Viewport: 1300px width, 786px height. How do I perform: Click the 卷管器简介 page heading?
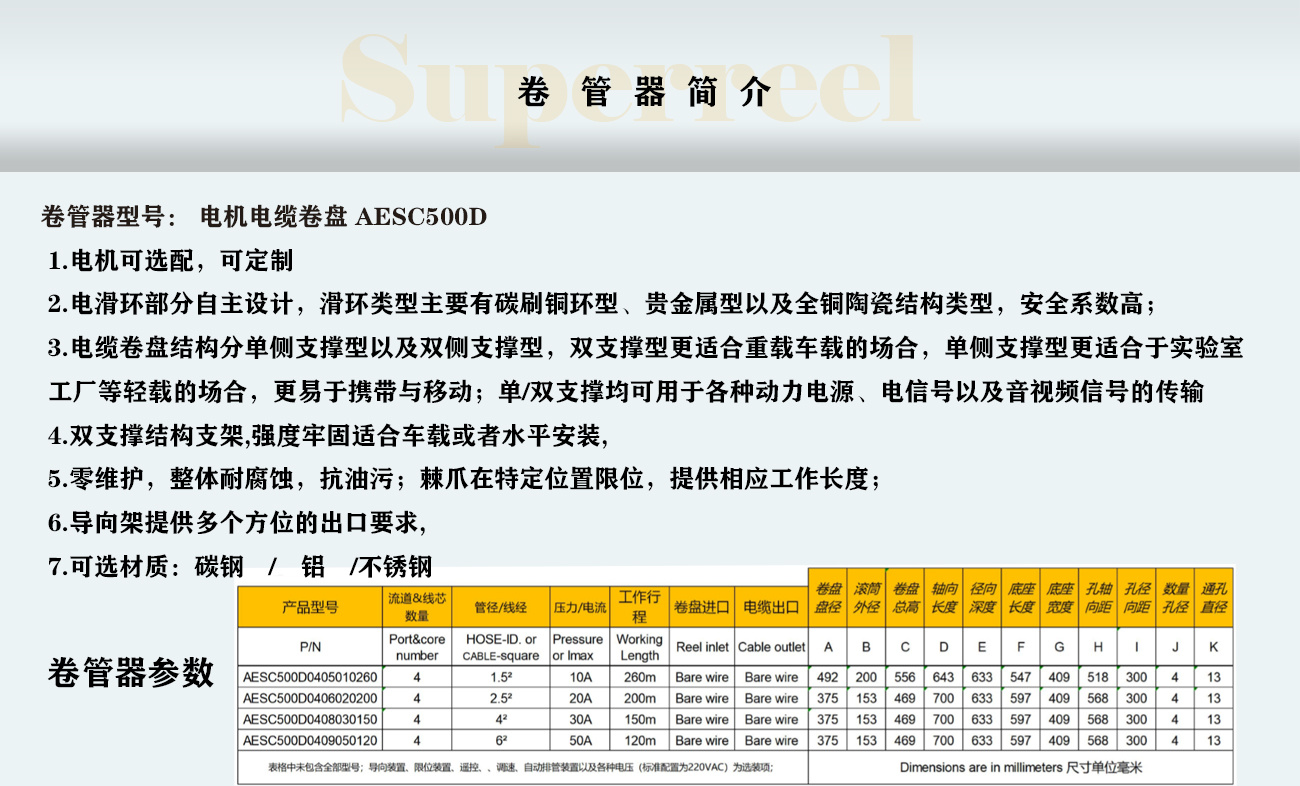point(646,92)
